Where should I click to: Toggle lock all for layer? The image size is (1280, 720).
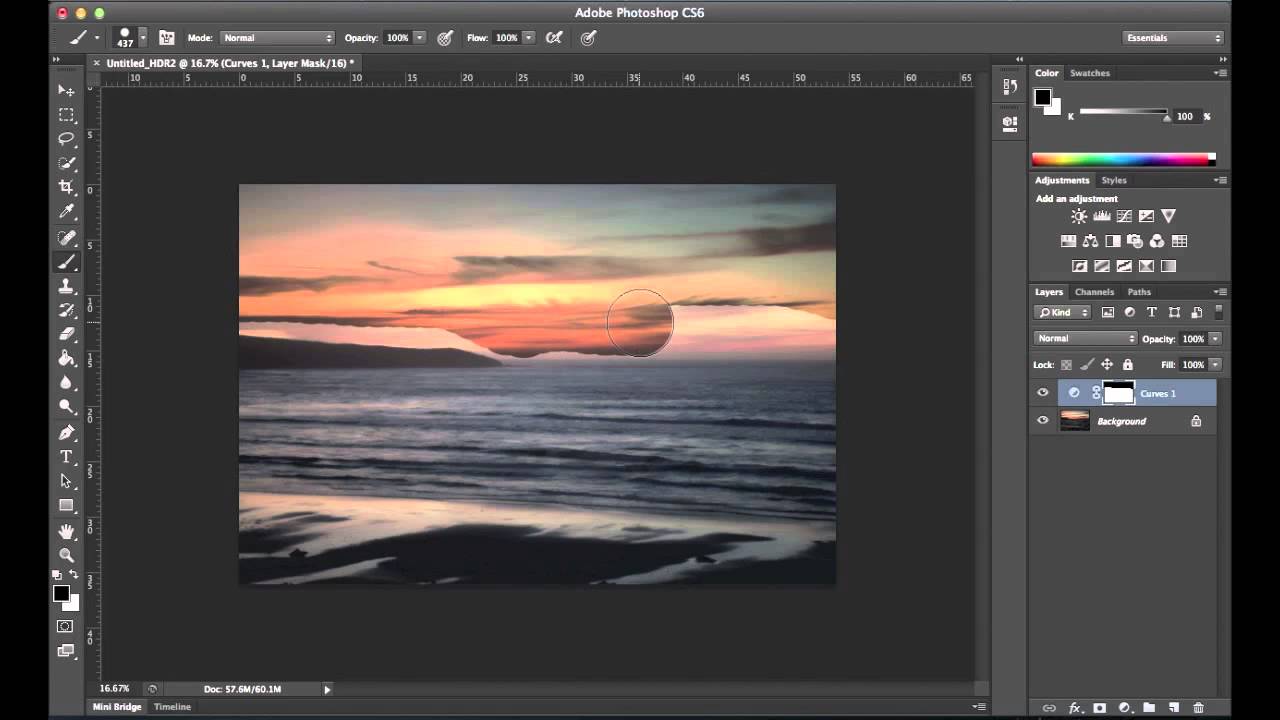[1128, 365]
